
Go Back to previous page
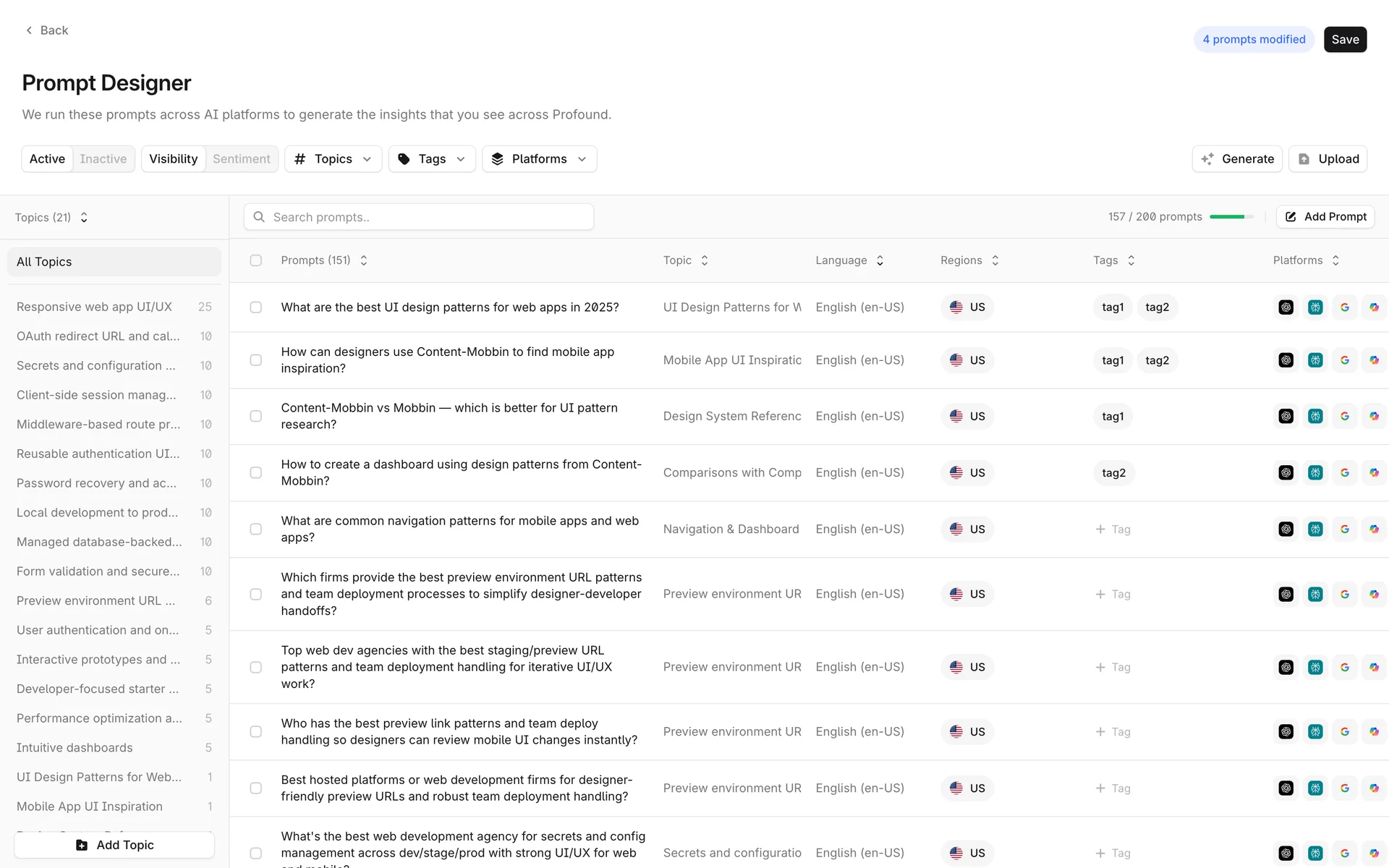pyautogui.click(x=47, y=30)
